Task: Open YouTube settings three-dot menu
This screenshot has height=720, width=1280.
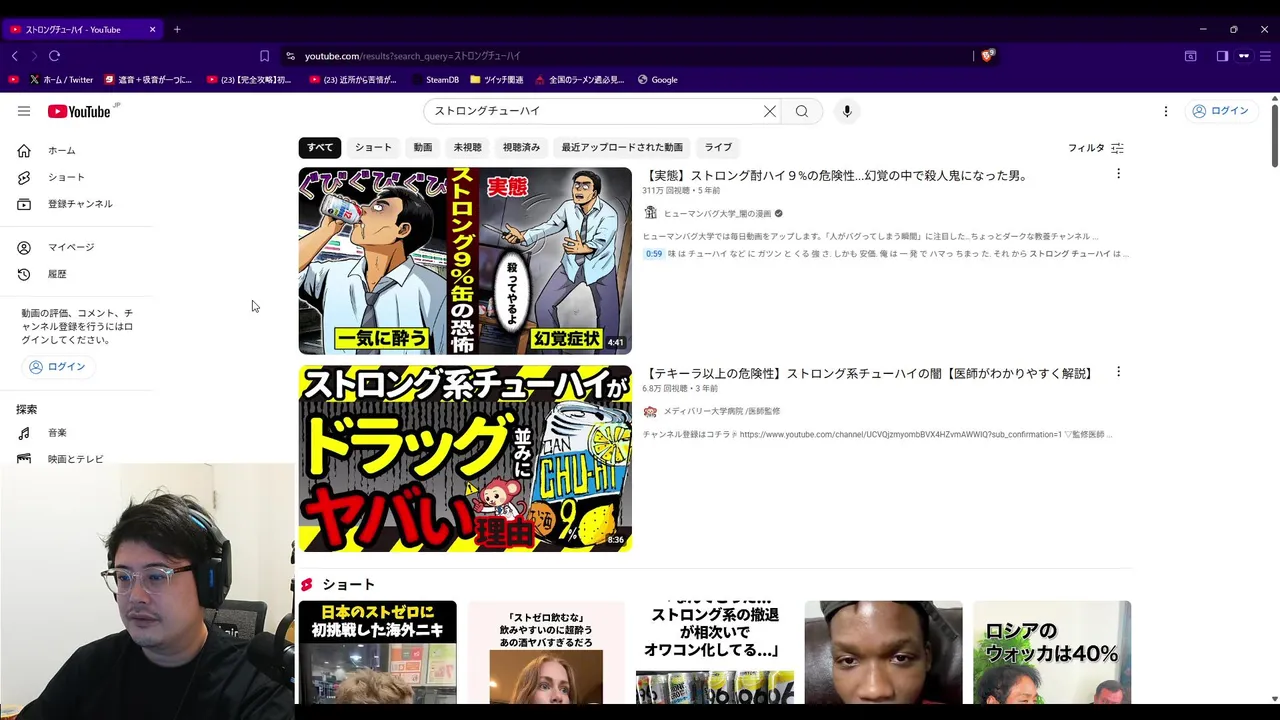Action: [x=1165, y=111]
